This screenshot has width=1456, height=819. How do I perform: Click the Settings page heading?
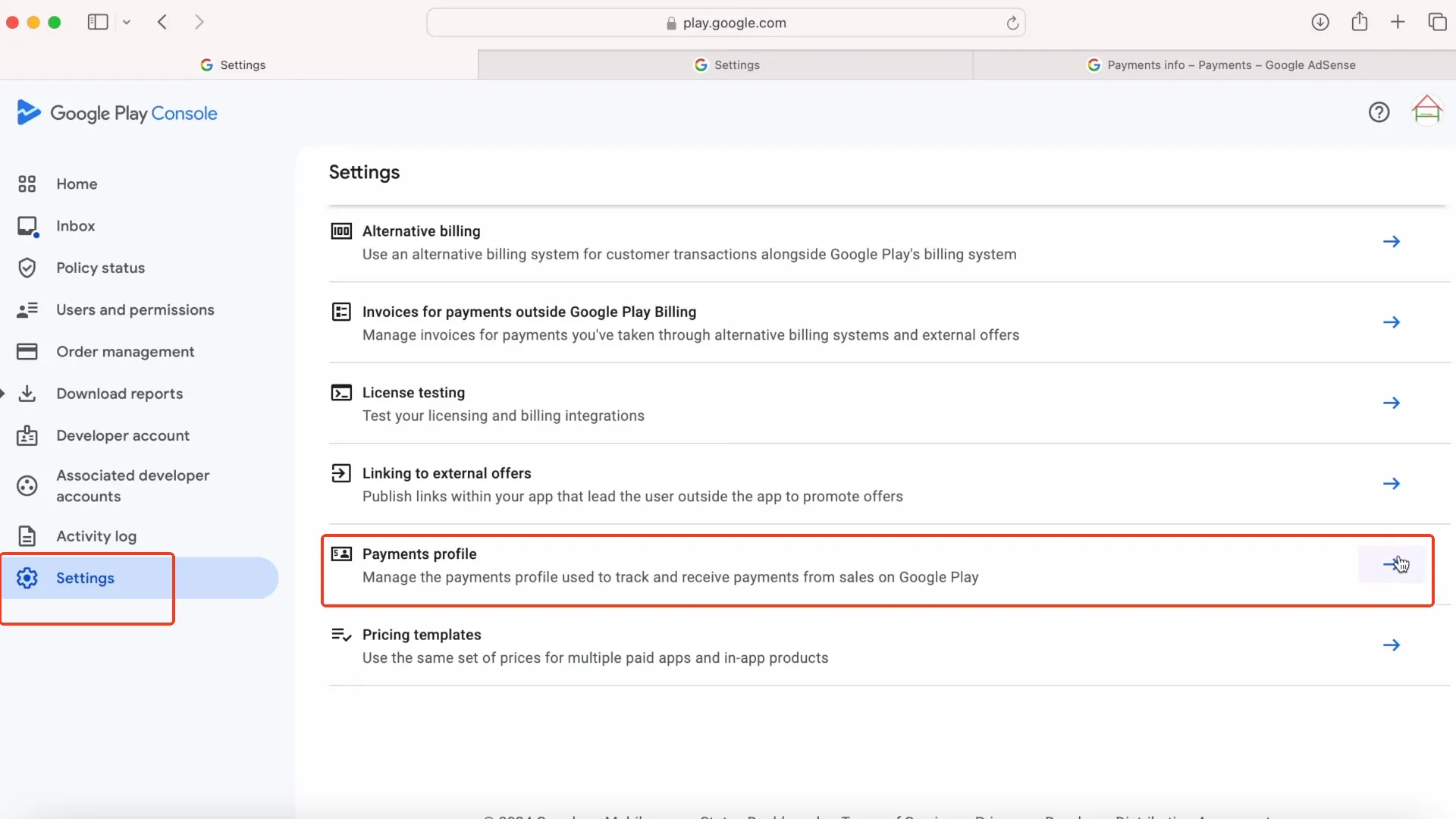click(364, 173)
